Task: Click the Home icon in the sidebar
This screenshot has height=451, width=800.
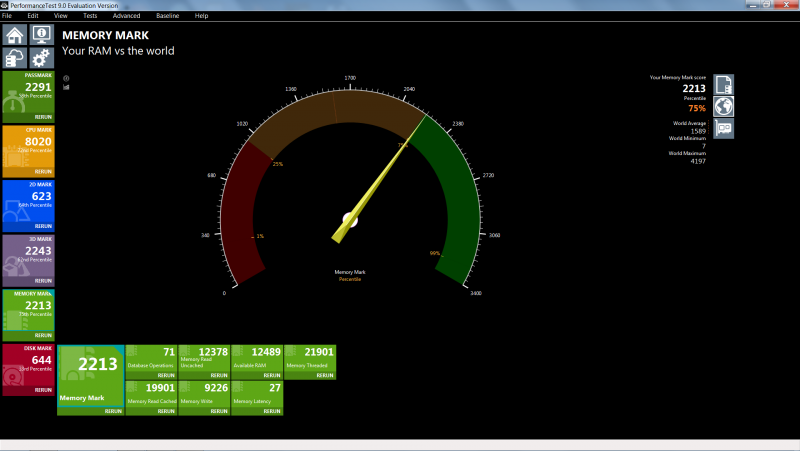Action: [x=15, y=35]
